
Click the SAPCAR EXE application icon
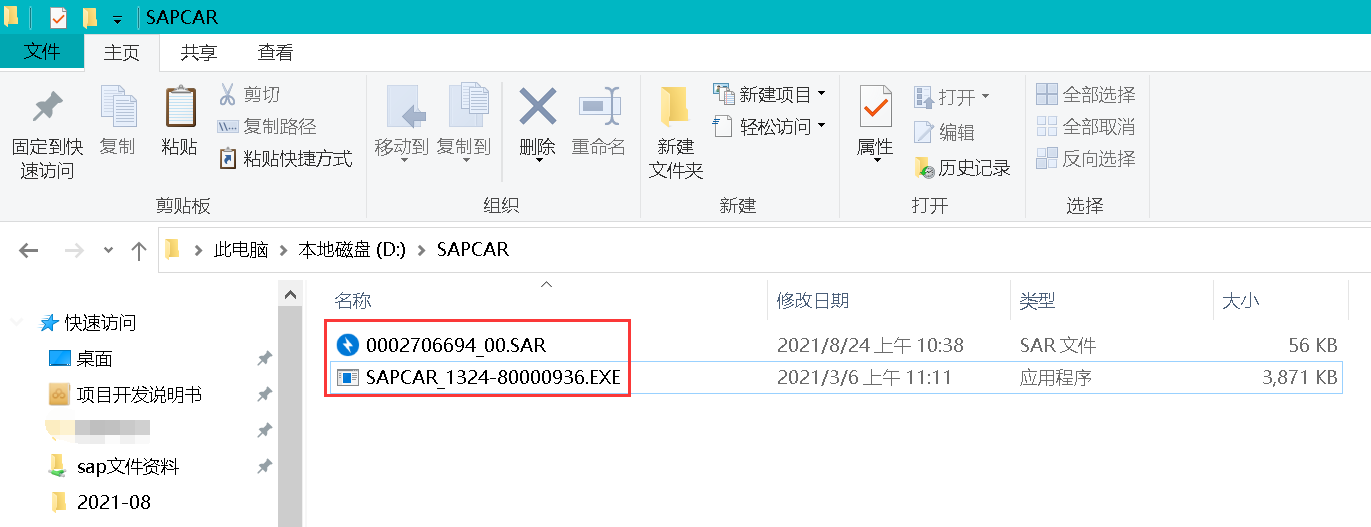pos(347,377)
